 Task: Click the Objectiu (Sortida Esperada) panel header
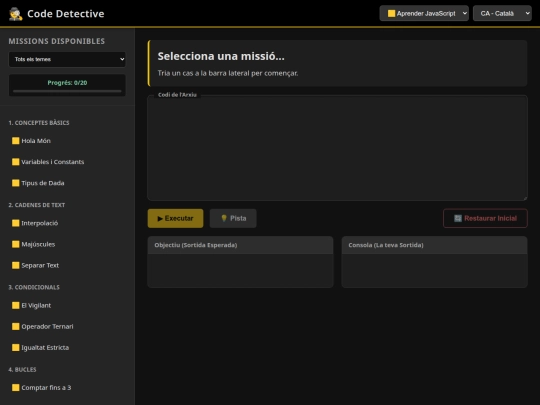coord(240,245)
